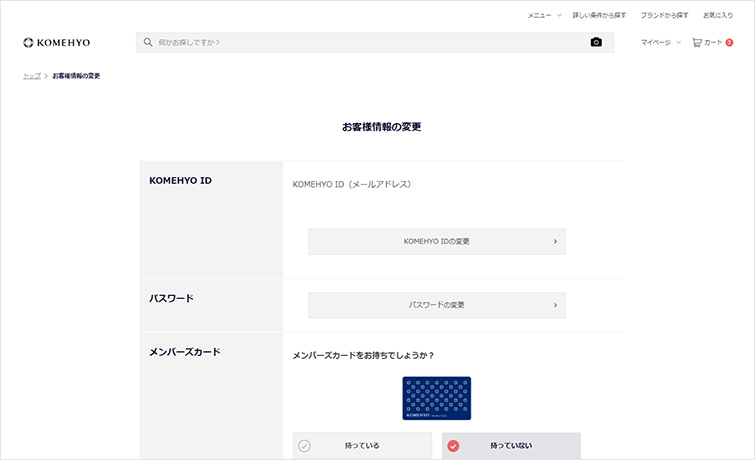Select 持っている members card option
The image size is (755, 460).
362,446
